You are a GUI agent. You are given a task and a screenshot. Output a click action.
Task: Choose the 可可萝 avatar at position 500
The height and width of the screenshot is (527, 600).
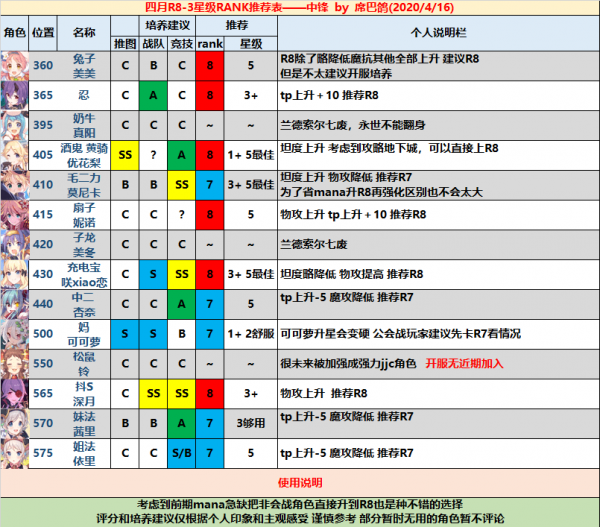click(x=14, y=333)
